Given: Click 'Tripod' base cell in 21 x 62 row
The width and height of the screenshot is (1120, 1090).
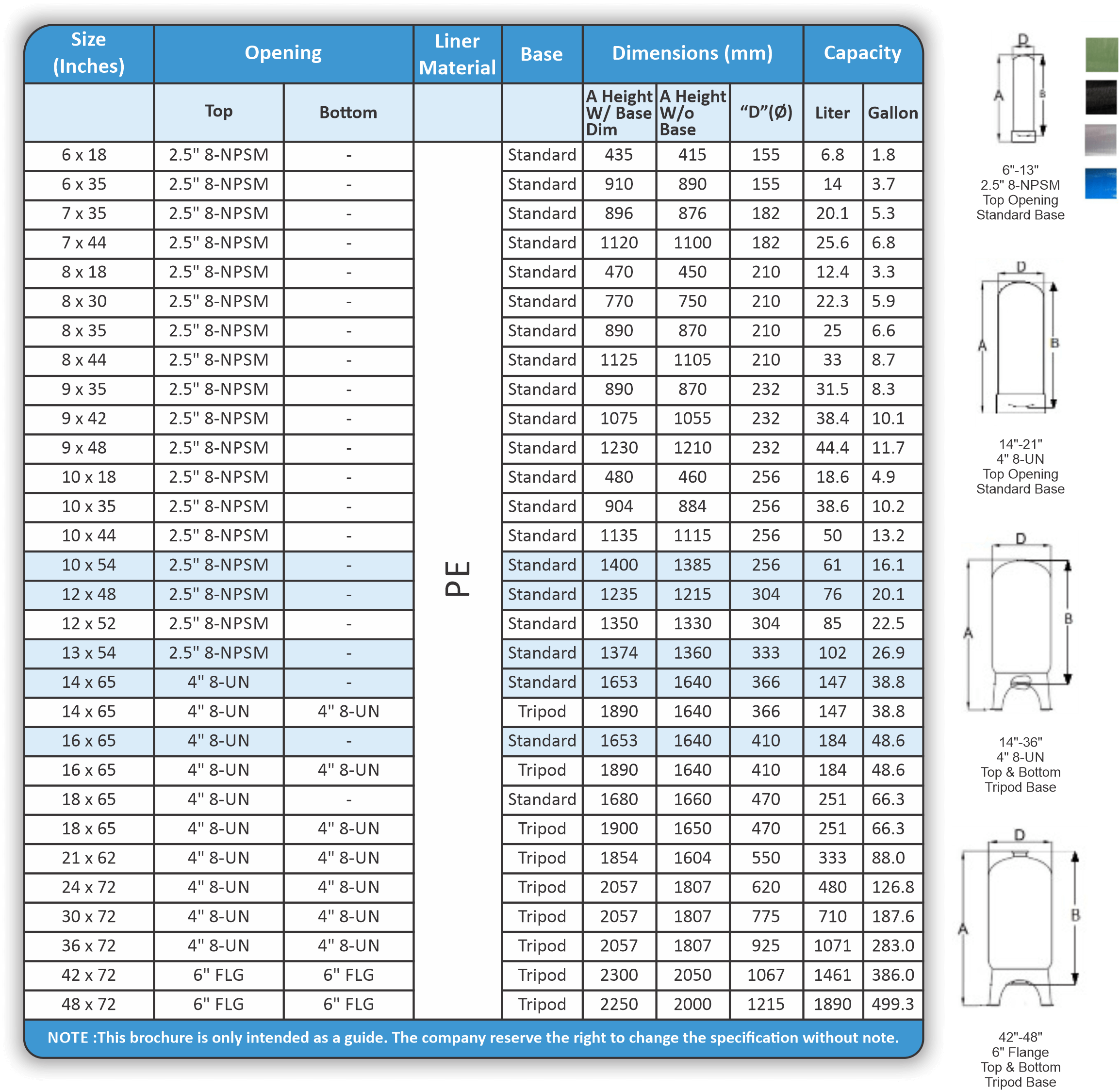Looking at the screenshot, I should 542,858.
